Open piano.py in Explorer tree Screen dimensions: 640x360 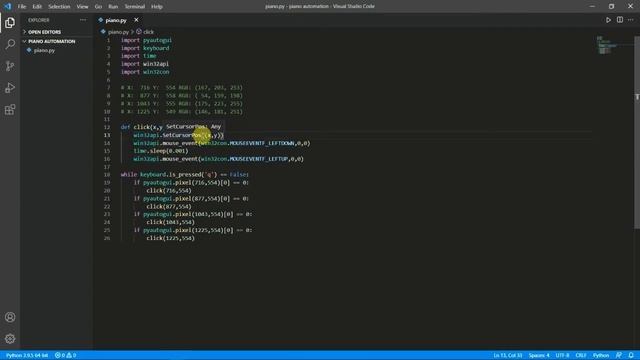44,51
